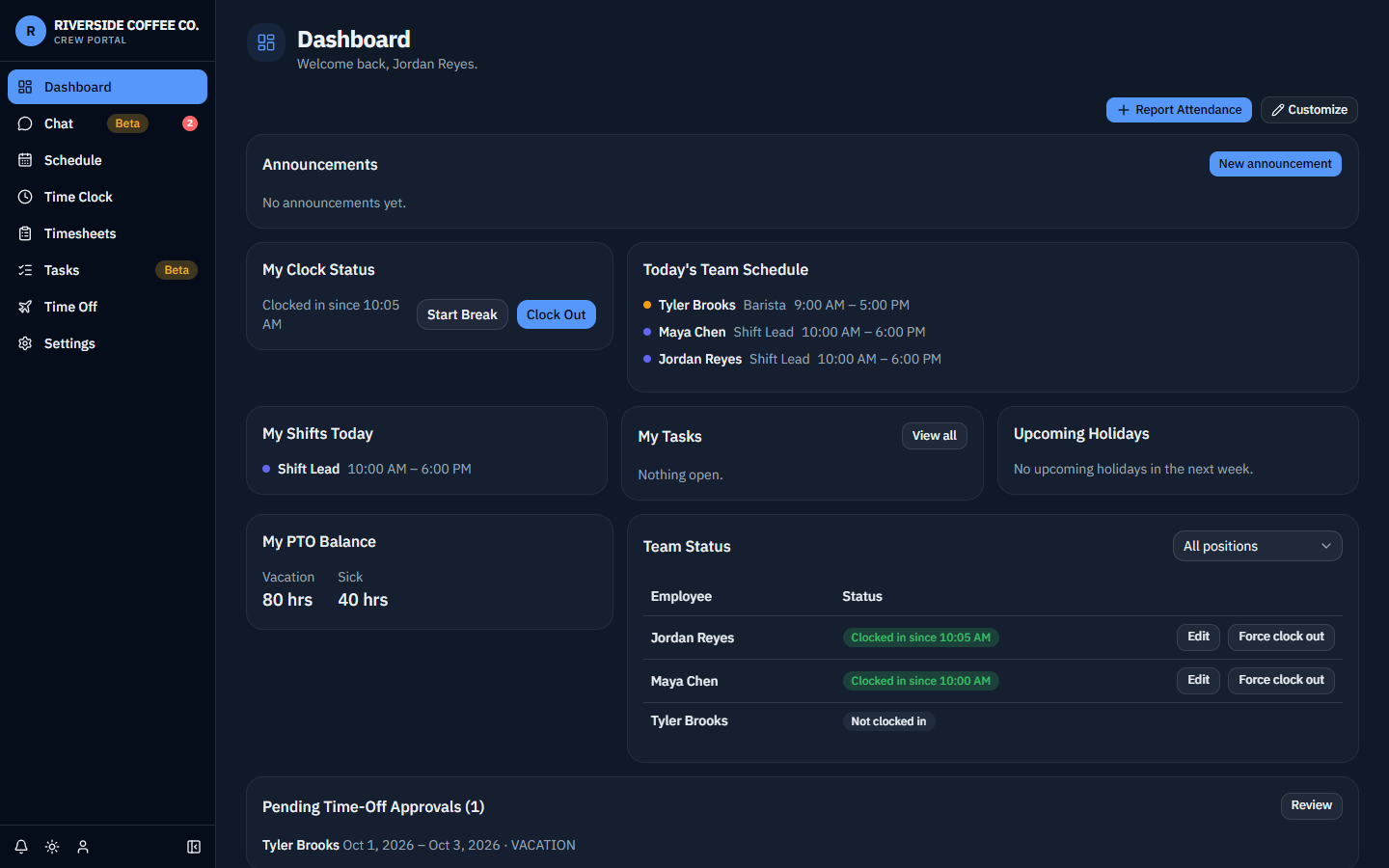Image resolution: width=1389 pixels, height=868 pixels.
Task: Navigate to Time Off page
Action: (107, 307)
